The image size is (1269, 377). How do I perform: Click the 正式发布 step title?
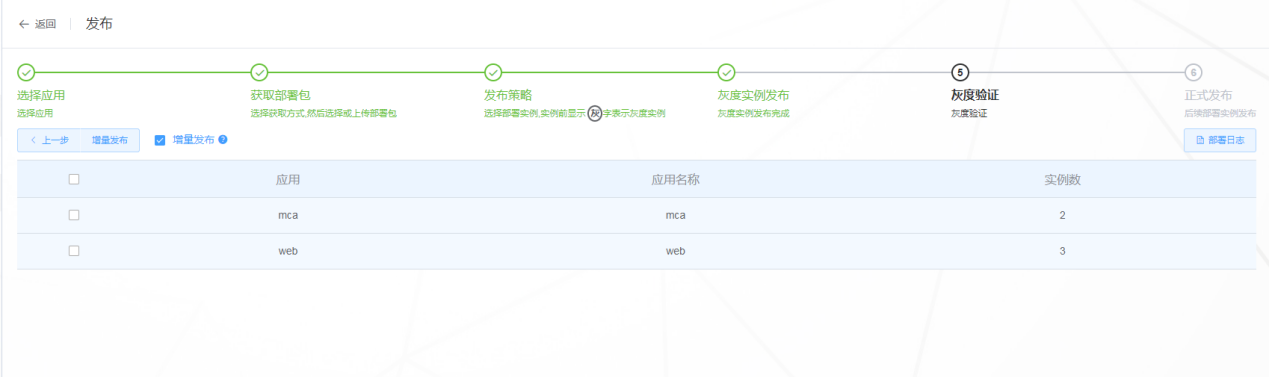pos(1208,96)
